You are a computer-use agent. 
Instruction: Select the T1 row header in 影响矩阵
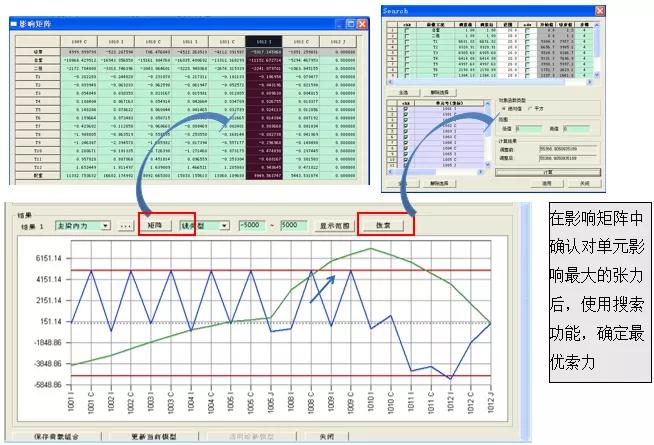(x=38, y=77)
